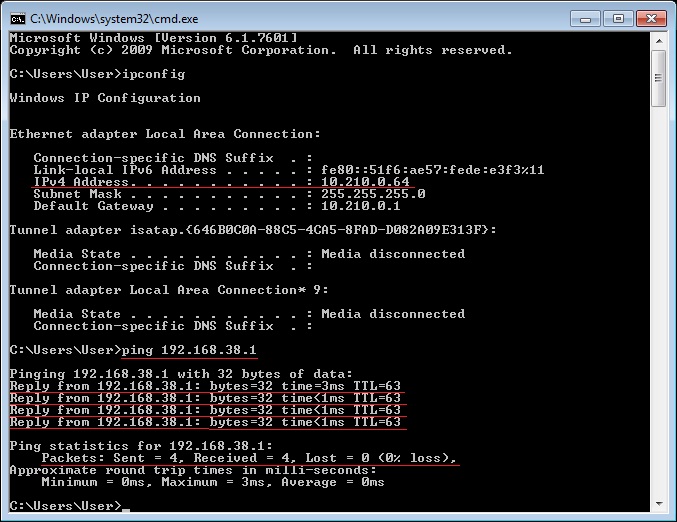Screen dimensions: 677x522
Task: Click the typed ipconfig command
Action: (x=153, y=74)
